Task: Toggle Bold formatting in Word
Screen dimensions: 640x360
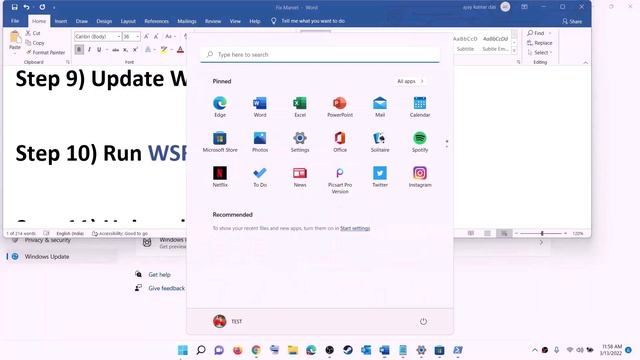Action: [79, 49]
